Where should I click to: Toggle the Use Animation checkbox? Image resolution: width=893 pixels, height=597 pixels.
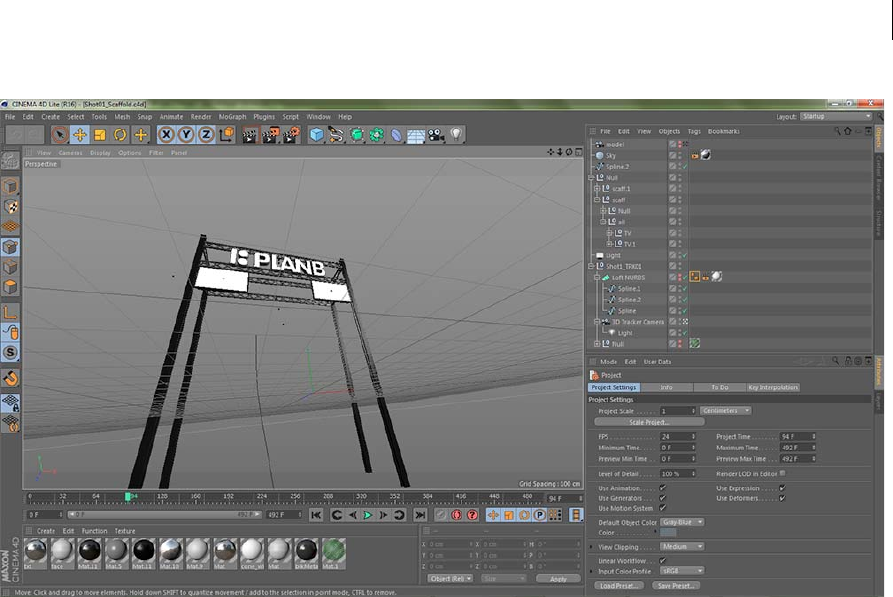click(662, 487)
